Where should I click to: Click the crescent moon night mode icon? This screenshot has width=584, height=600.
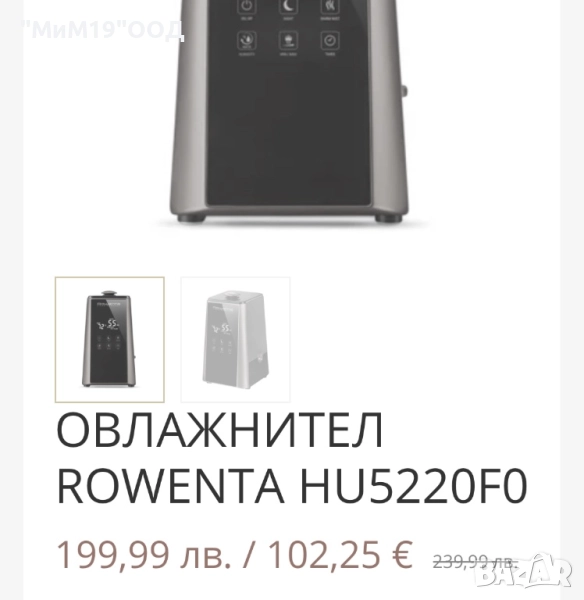288,7
